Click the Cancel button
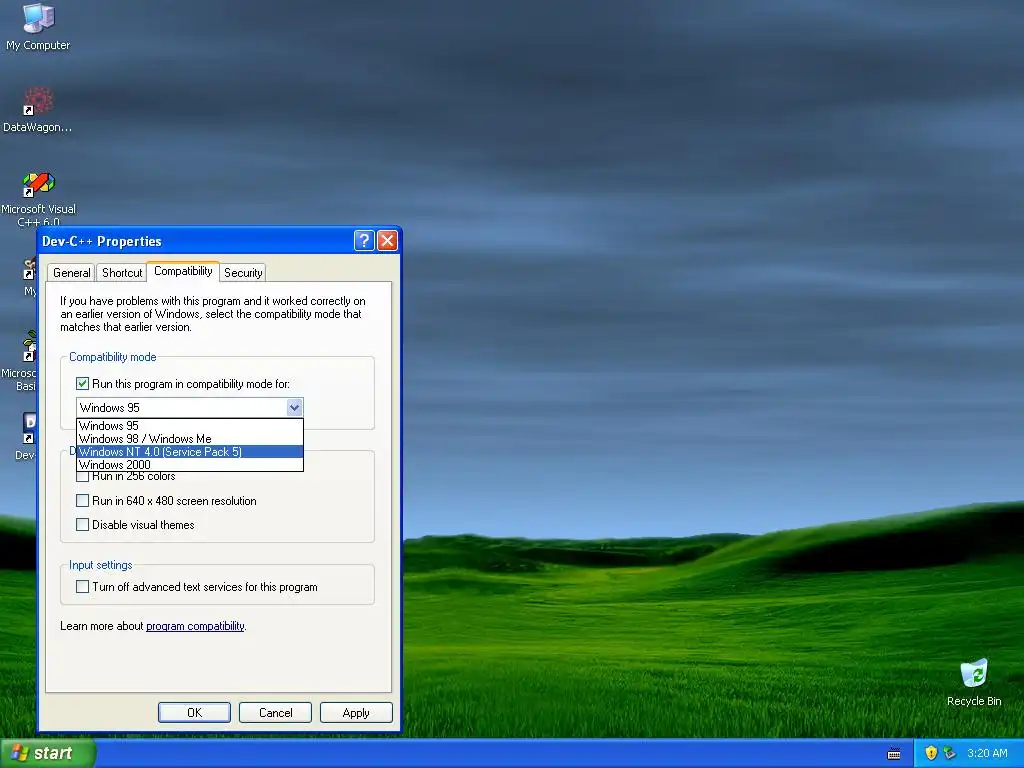The width and height of the screenshot is (1024, 768). pyautogui.click(x=276, y=712)
